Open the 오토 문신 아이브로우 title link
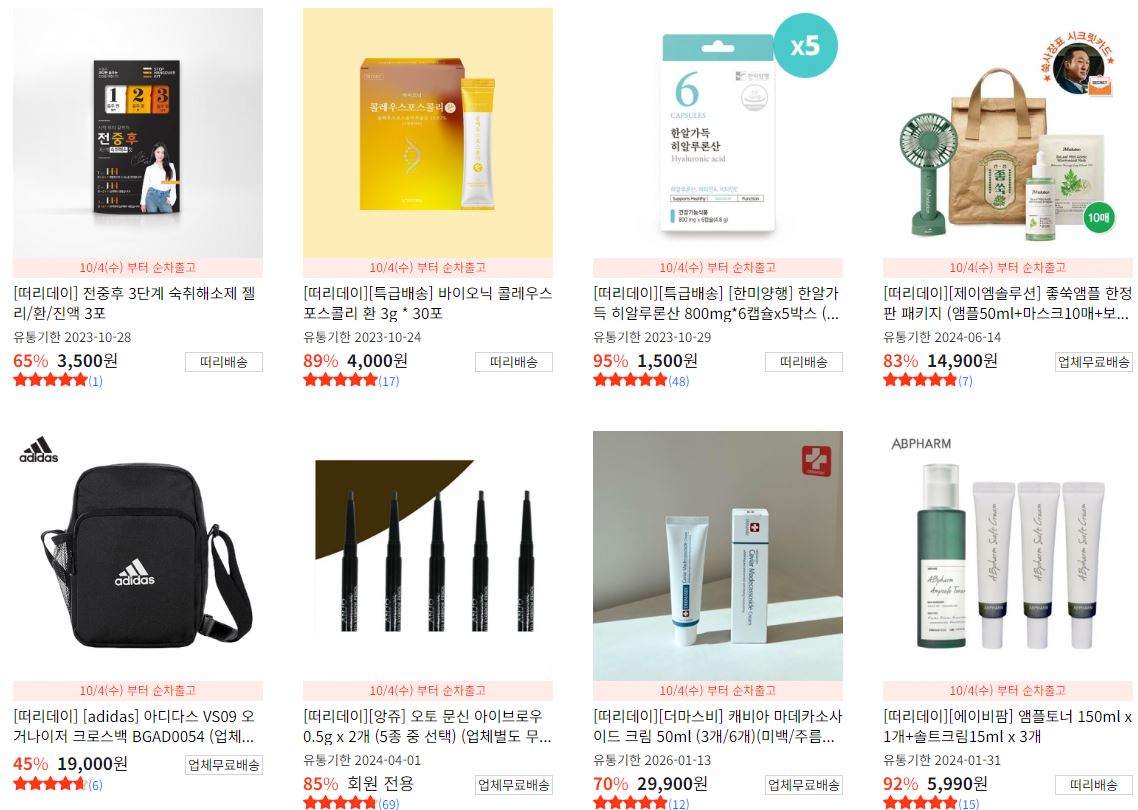This screenshot has width=1138, height=810. (427, 727)
